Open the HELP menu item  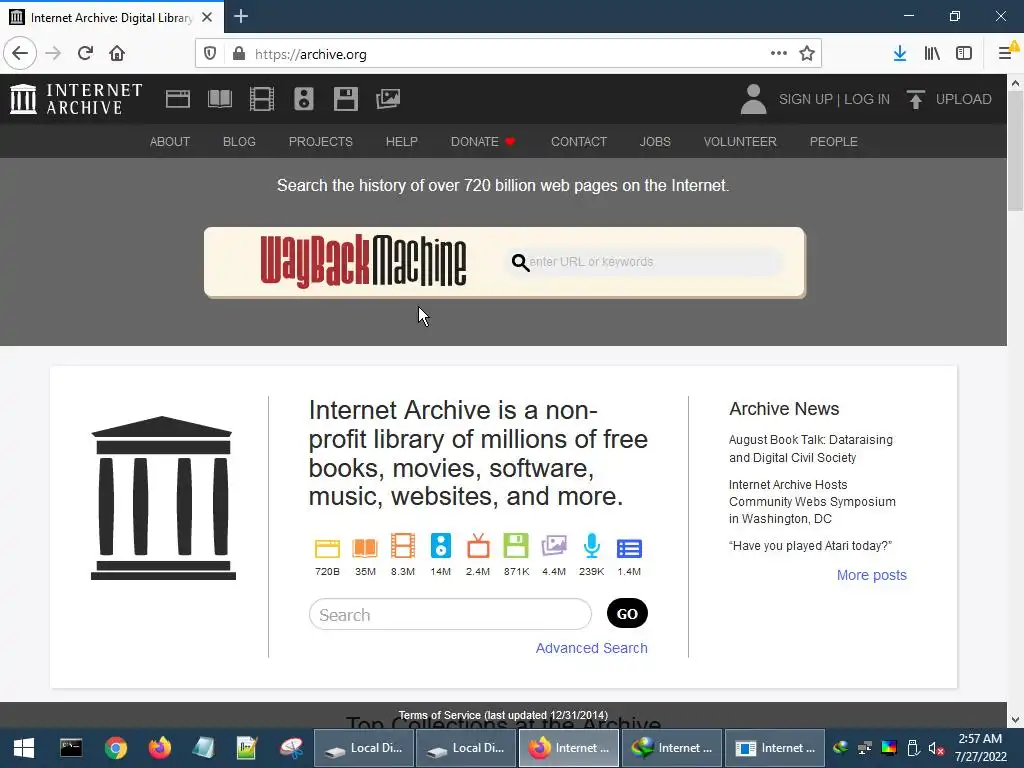tap(402, 142)
